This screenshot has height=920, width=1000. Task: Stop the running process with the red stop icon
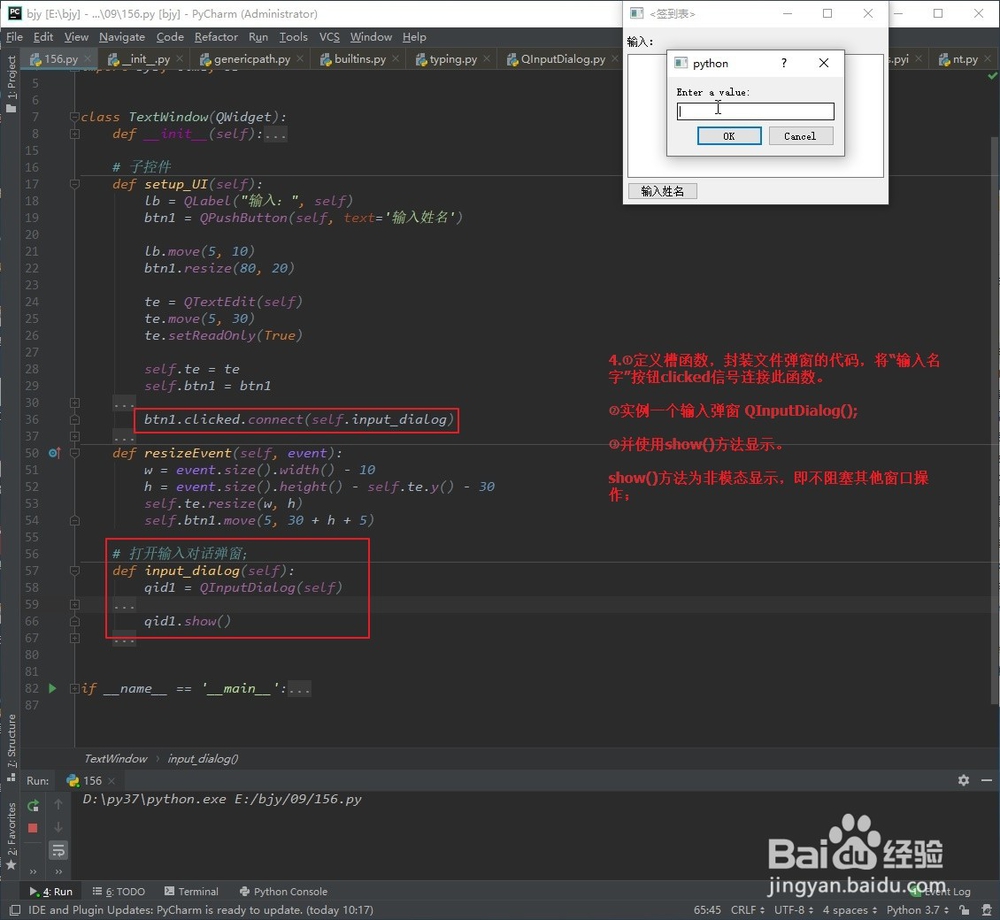[x=33, y=828]
